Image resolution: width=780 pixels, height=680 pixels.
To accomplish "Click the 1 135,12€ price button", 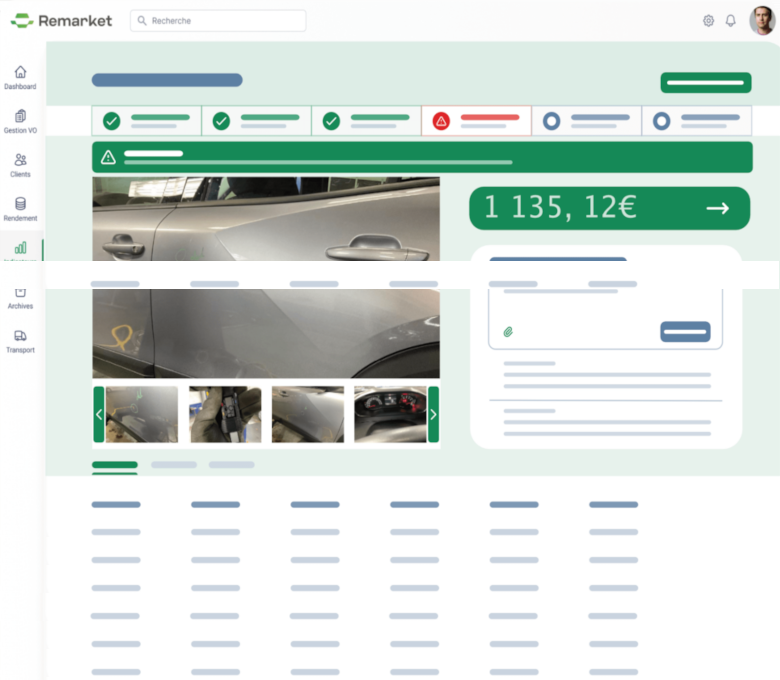I will pos(609,208).
